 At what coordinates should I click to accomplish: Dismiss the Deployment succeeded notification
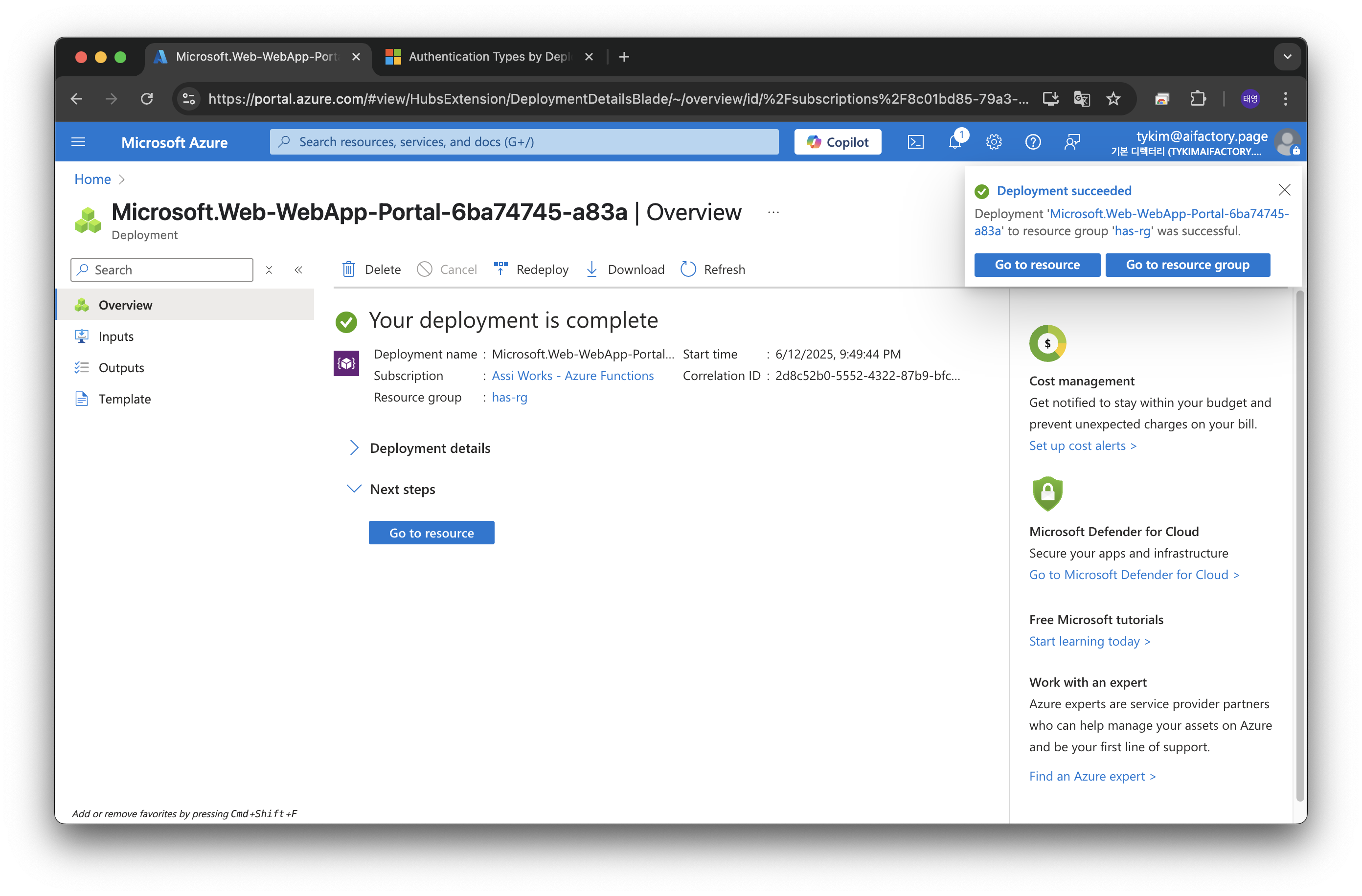pos(1284,190)
